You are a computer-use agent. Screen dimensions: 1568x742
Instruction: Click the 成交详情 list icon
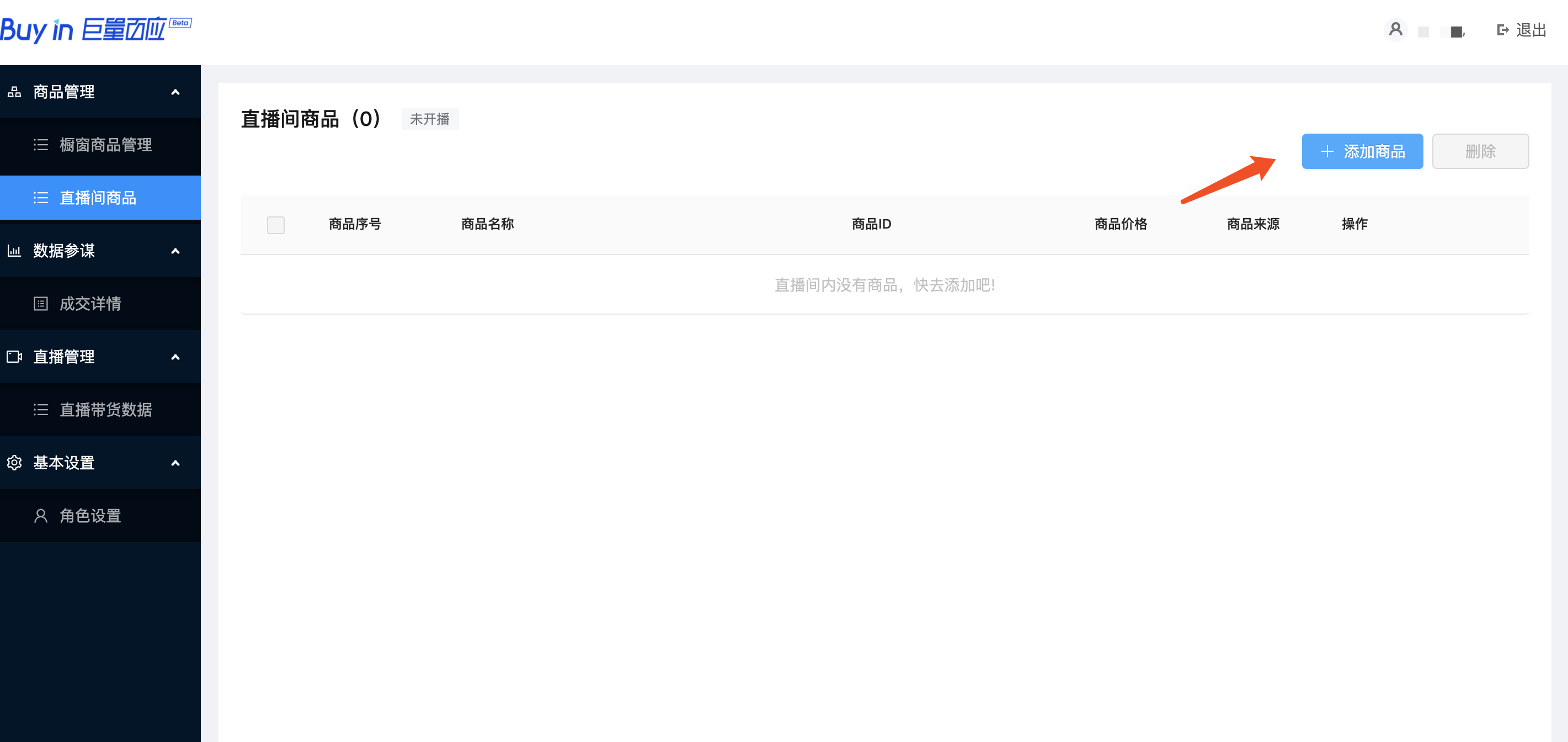41,304
